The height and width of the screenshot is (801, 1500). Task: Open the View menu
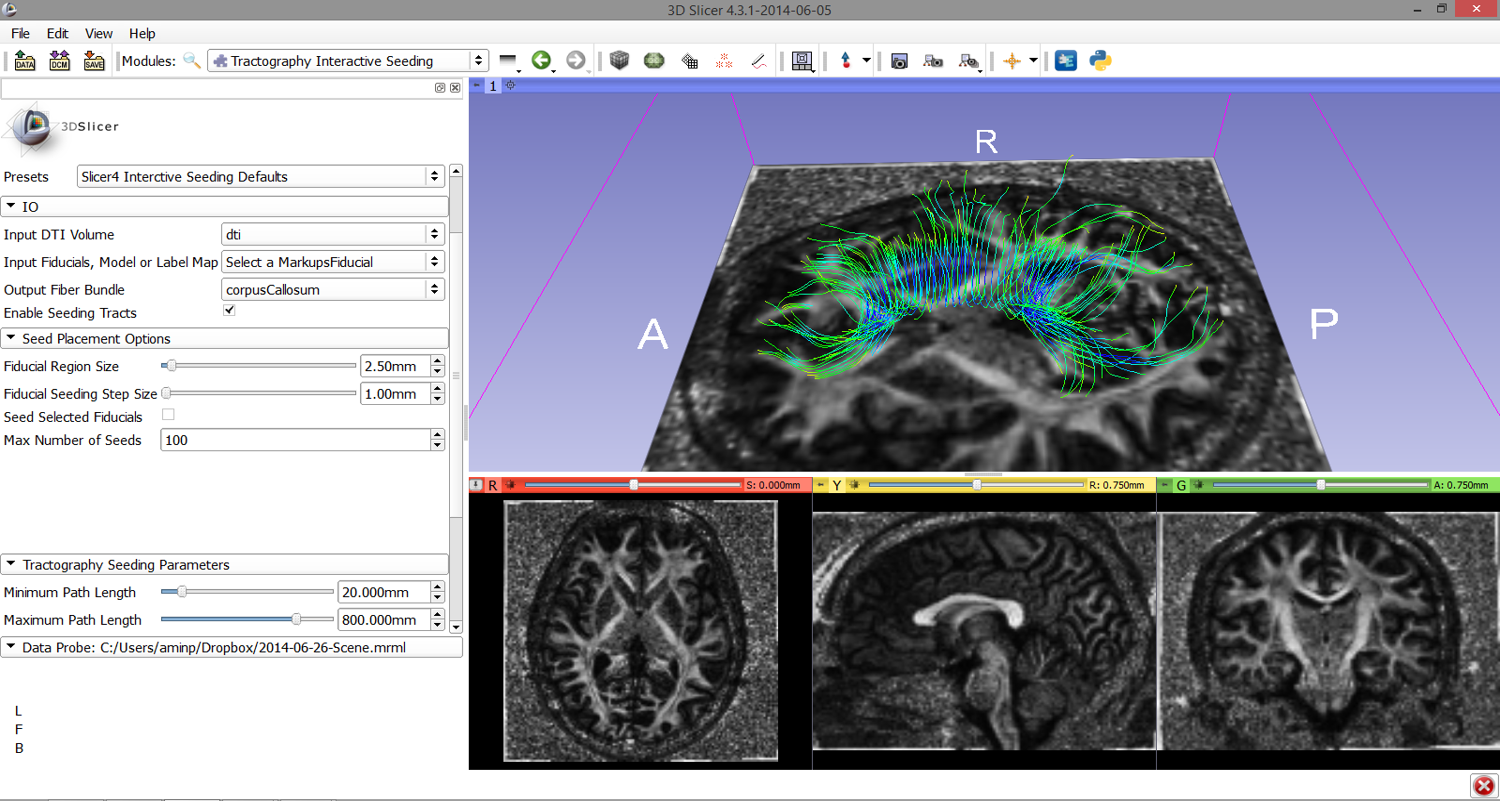point(99,33)
